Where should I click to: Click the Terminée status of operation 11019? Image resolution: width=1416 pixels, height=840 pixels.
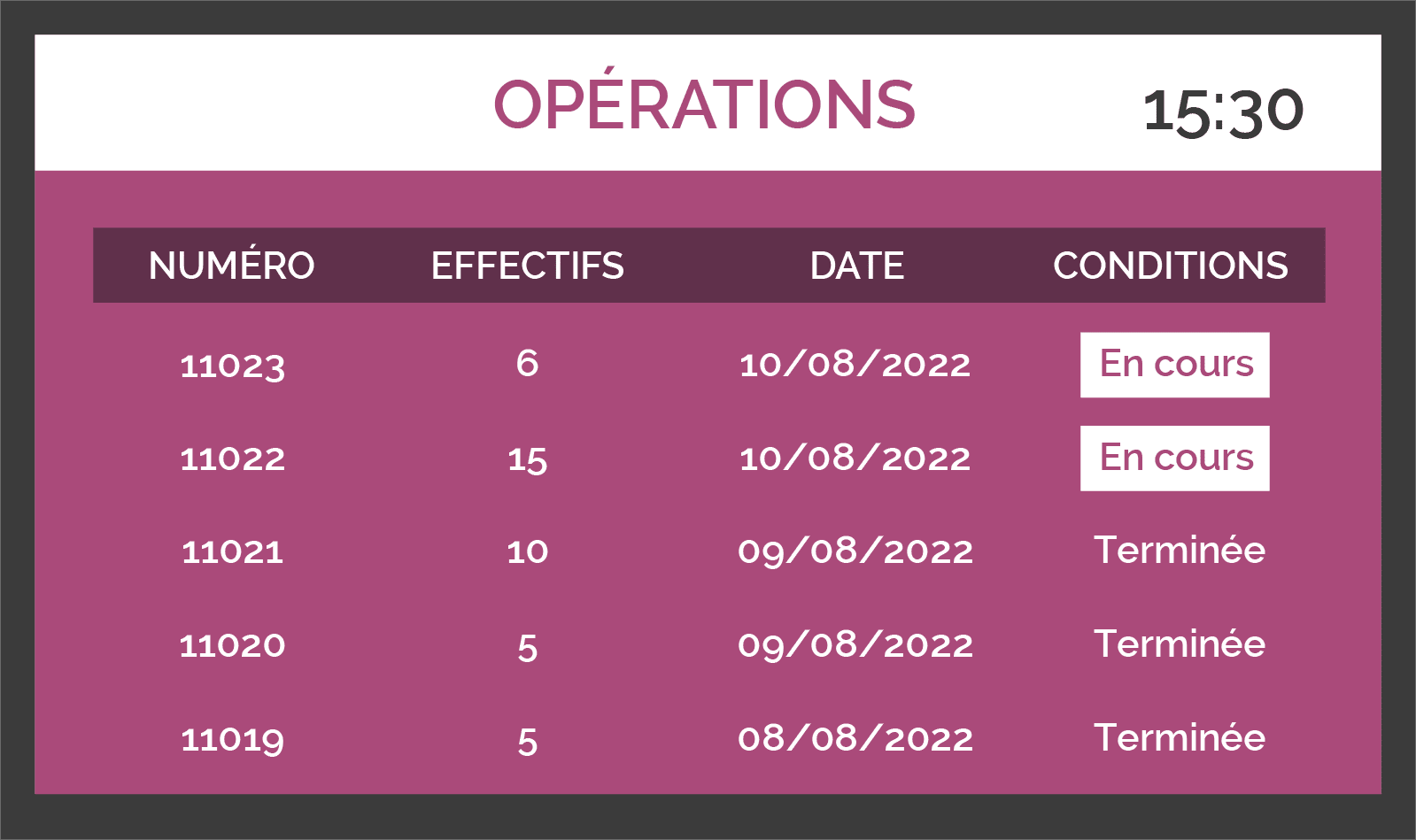coord(1180,737)
